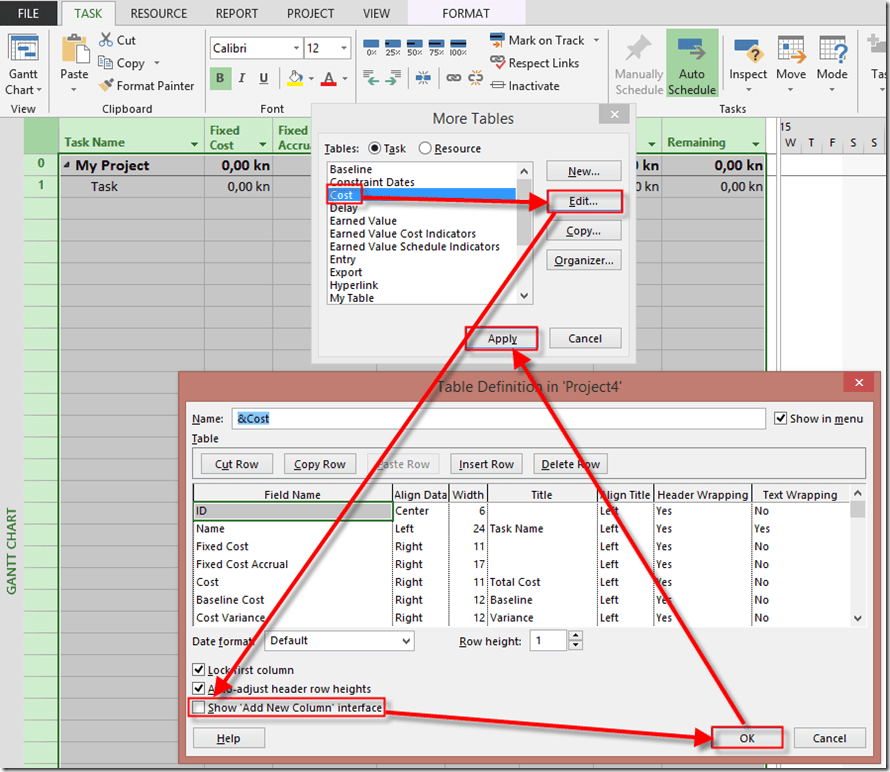890x772 pixels.
Task: Enable Show 'Add New Column' interface checkbox
Action: click(199, 708)
